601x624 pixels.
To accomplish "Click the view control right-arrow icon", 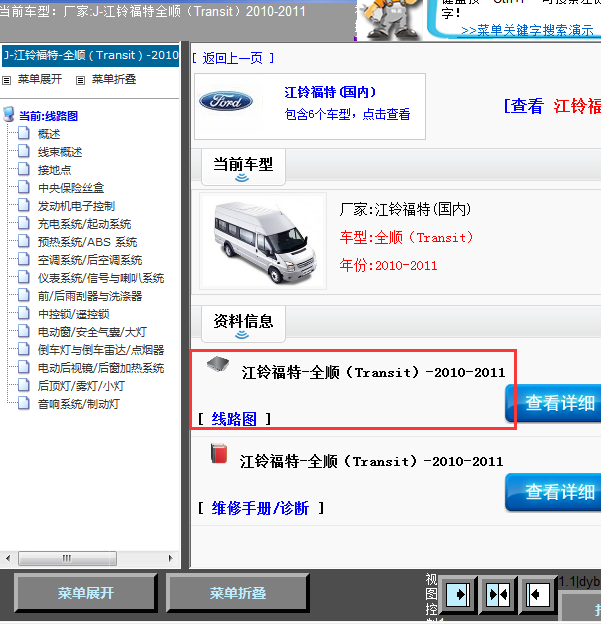I will [x=458, y=595].
